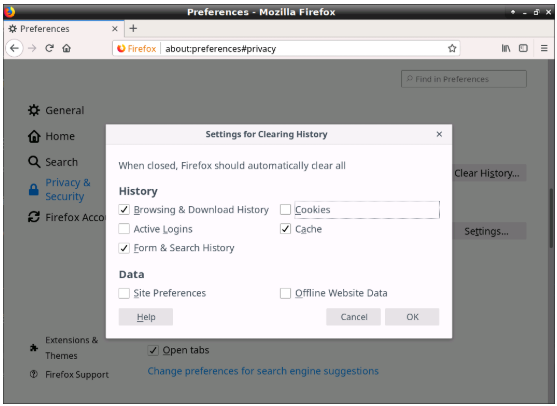Image resolution: width=557 pixels, height=406 pixels.
Task: Click the Help button in the dialog
Action: (x=146, y=317)
